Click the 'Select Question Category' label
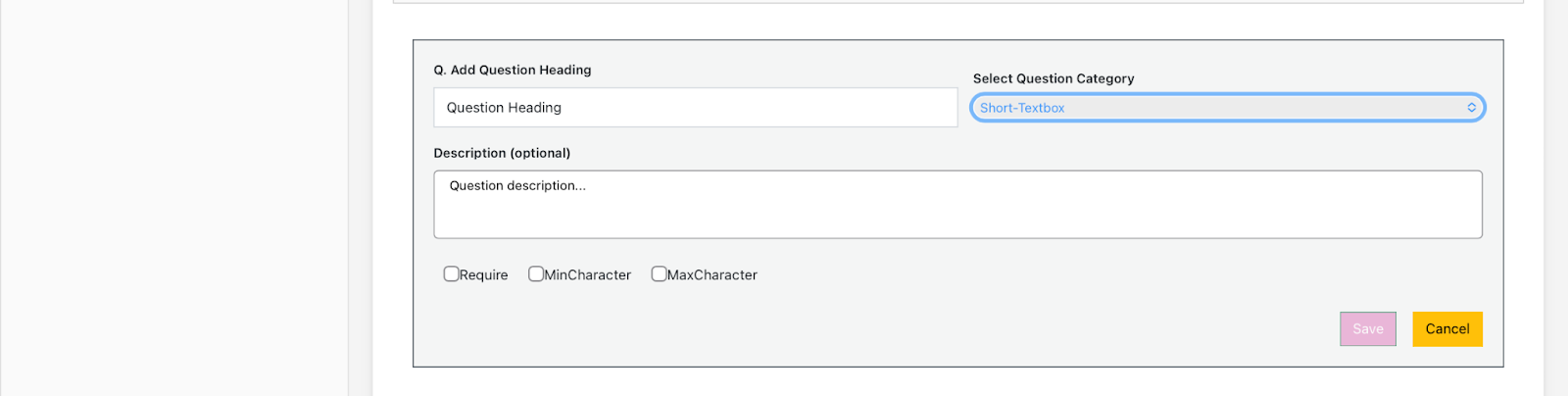The image size is (1568, 396). click(1053, 78)
